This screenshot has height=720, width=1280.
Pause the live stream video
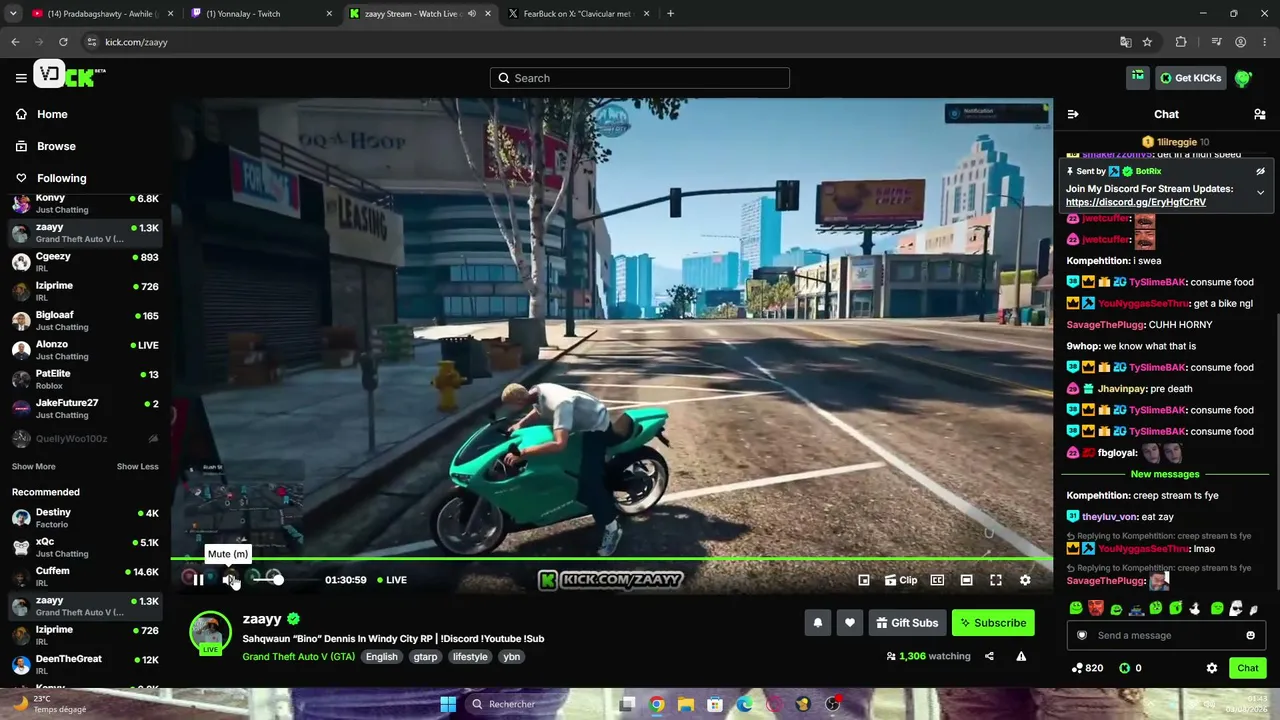(x=198, y=580)
